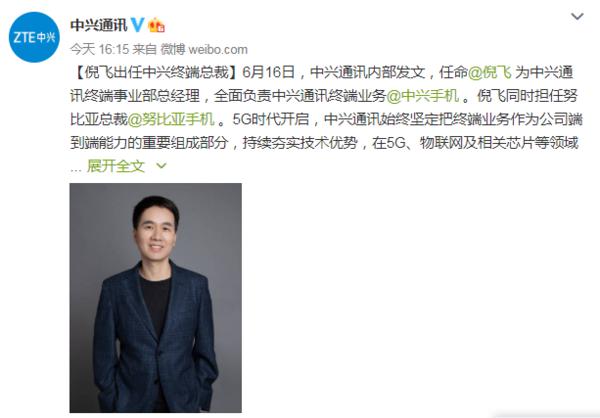Screen dimensions: 600x418
Task: Click the arrow beside 展开全文
Action: (x=161, y=166)
